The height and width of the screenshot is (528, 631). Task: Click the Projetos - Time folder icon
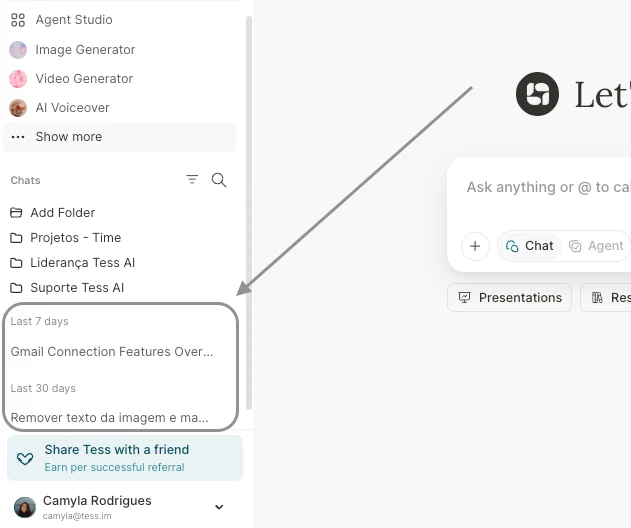(x=16, y=238)
